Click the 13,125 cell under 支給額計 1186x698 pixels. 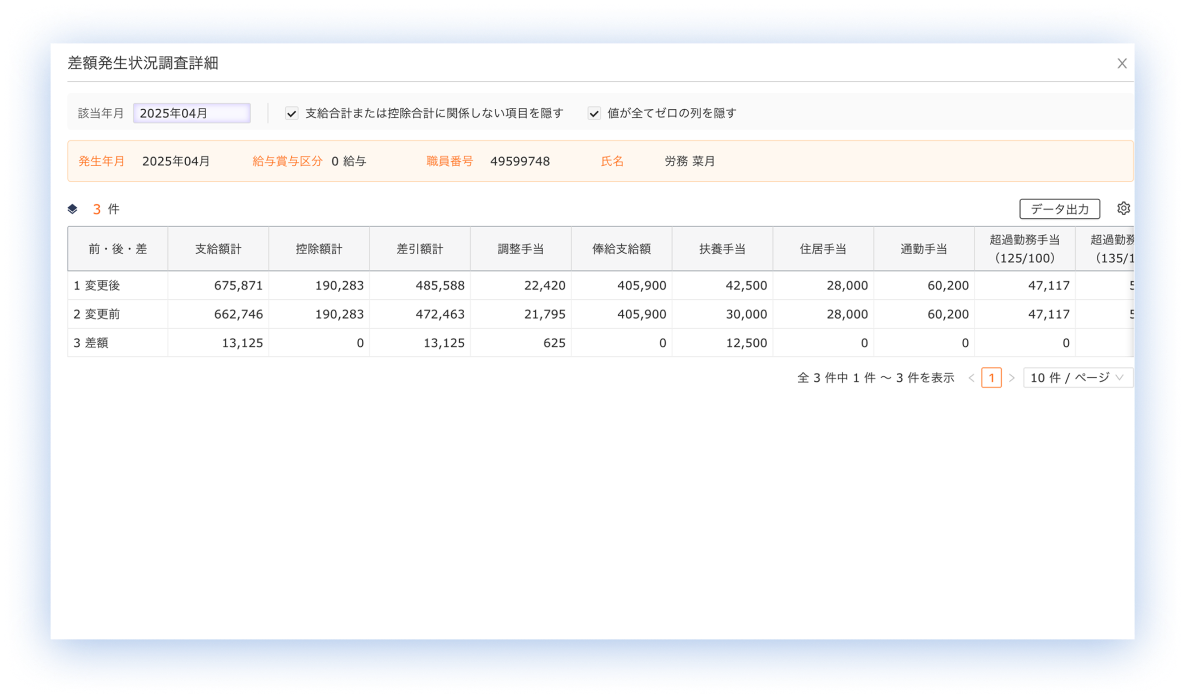[x=219, y=343]
